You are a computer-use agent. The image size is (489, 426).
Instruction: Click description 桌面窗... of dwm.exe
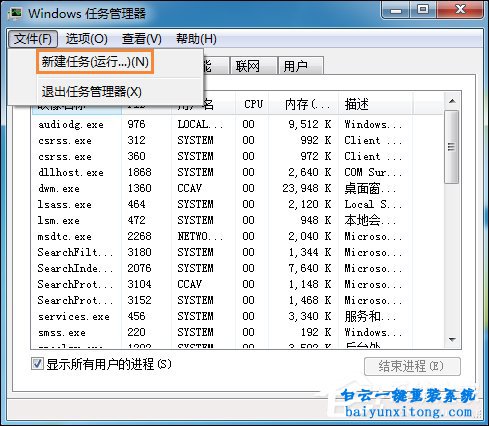pos(370,188)
